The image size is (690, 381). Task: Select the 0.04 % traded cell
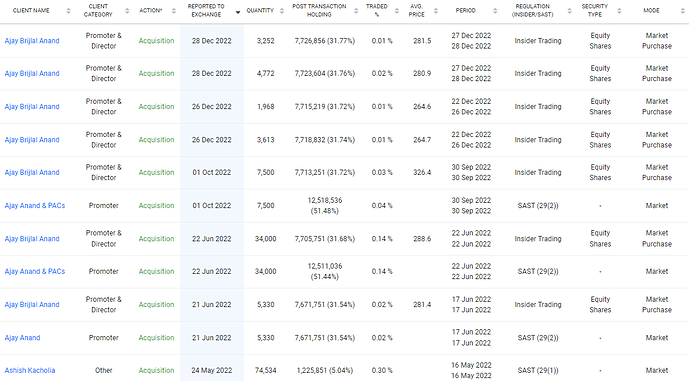pyautogui.click(x=382, y=205)
